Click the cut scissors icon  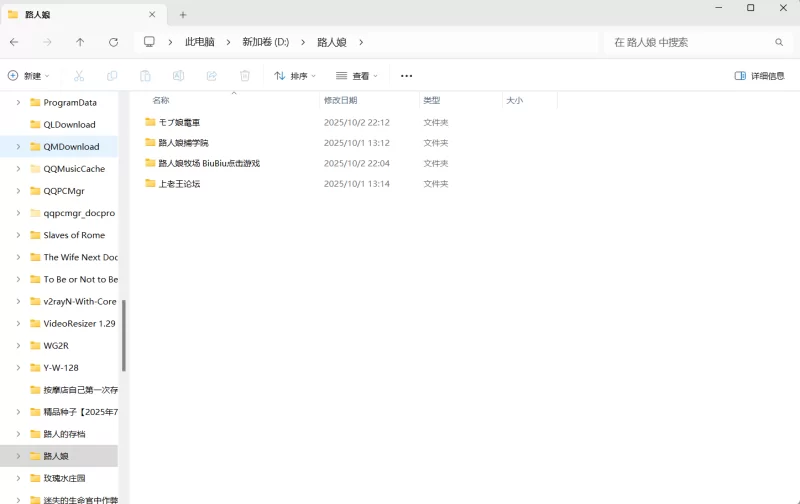pyautogui.click(x=79, y=76)
